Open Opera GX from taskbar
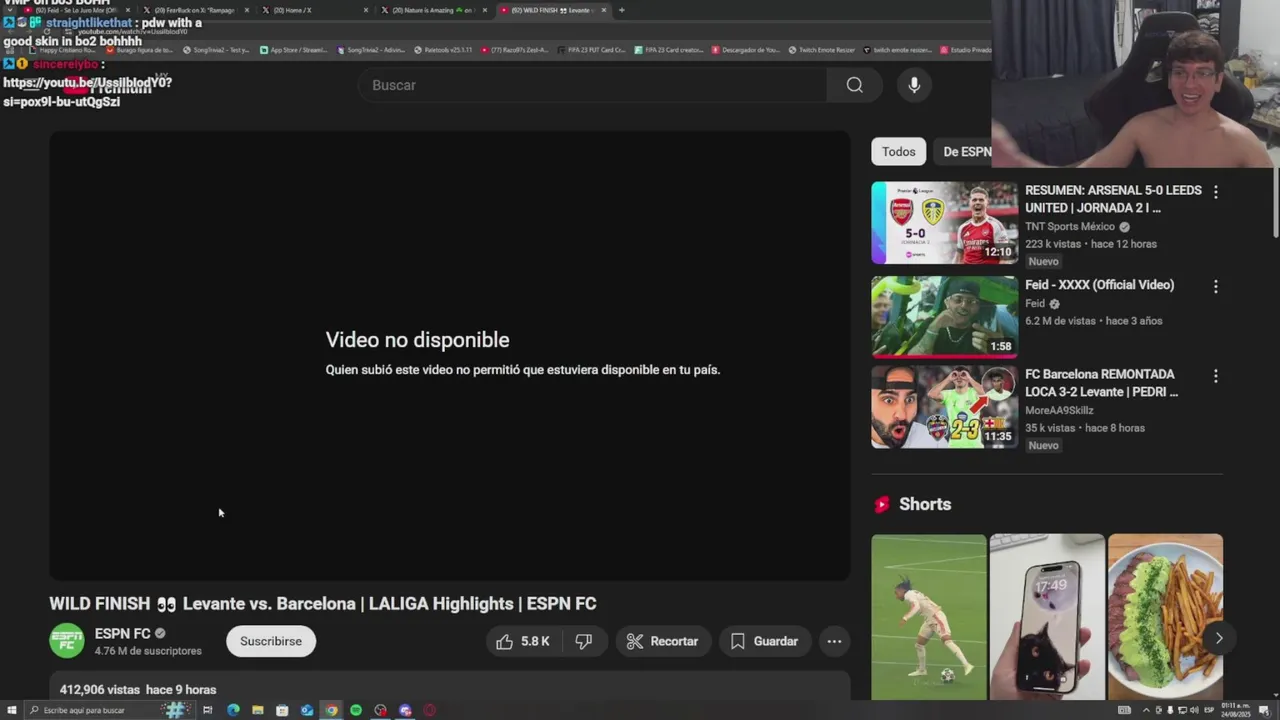1280x720 pixels. click(430, 710)
